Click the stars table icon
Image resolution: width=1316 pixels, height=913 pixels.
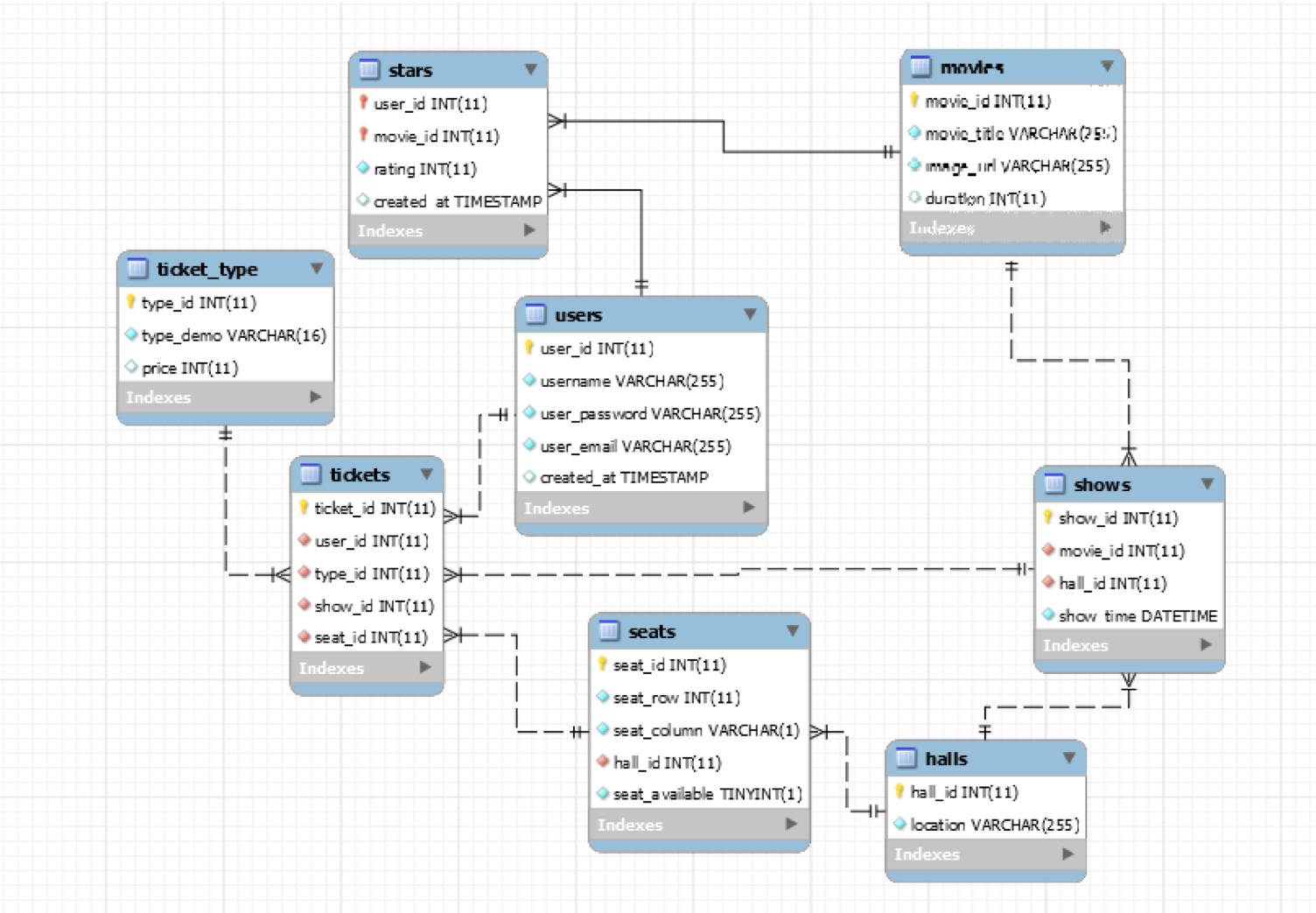tap(369, 70)
